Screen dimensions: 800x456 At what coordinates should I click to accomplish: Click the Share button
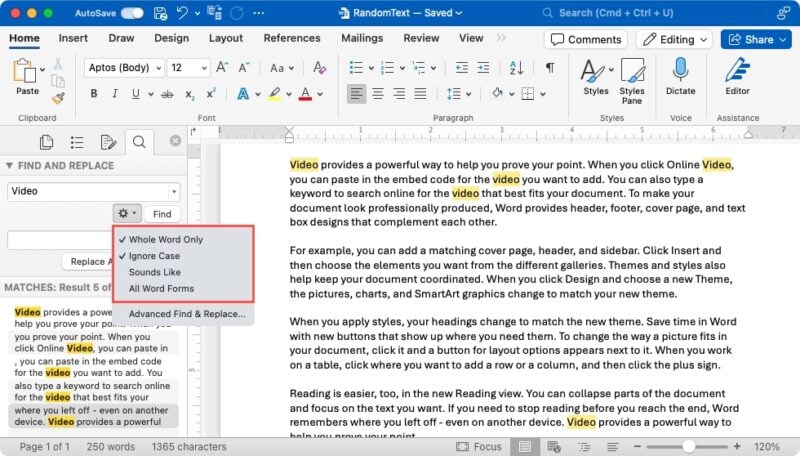pos(756,39)
